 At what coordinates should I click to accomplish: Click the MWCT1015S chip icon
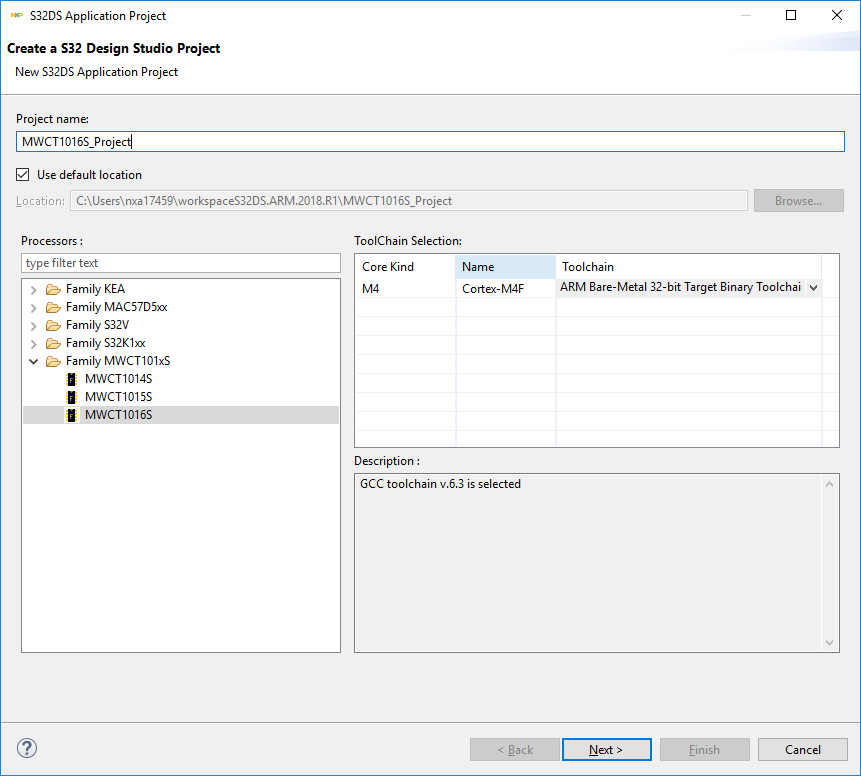(71, 397)
